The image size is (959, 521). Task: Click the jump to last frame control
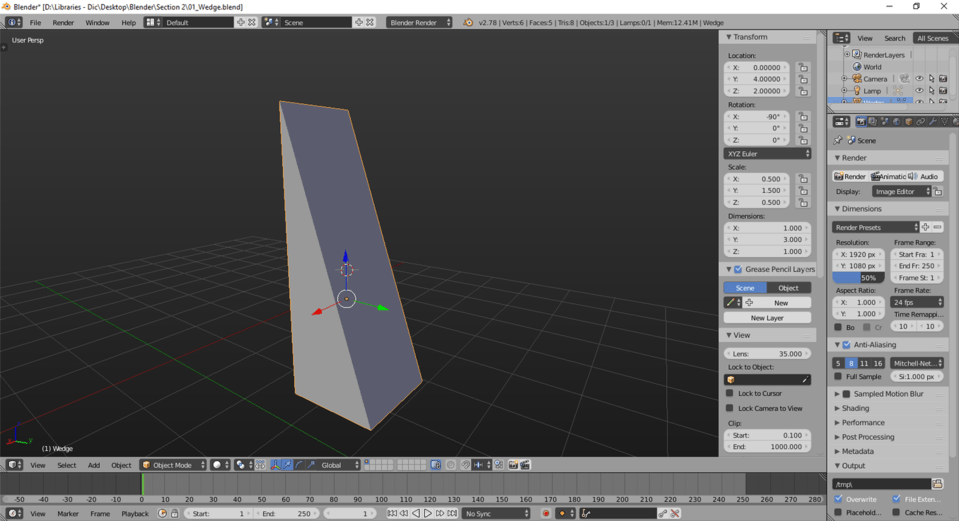point(452,514)
